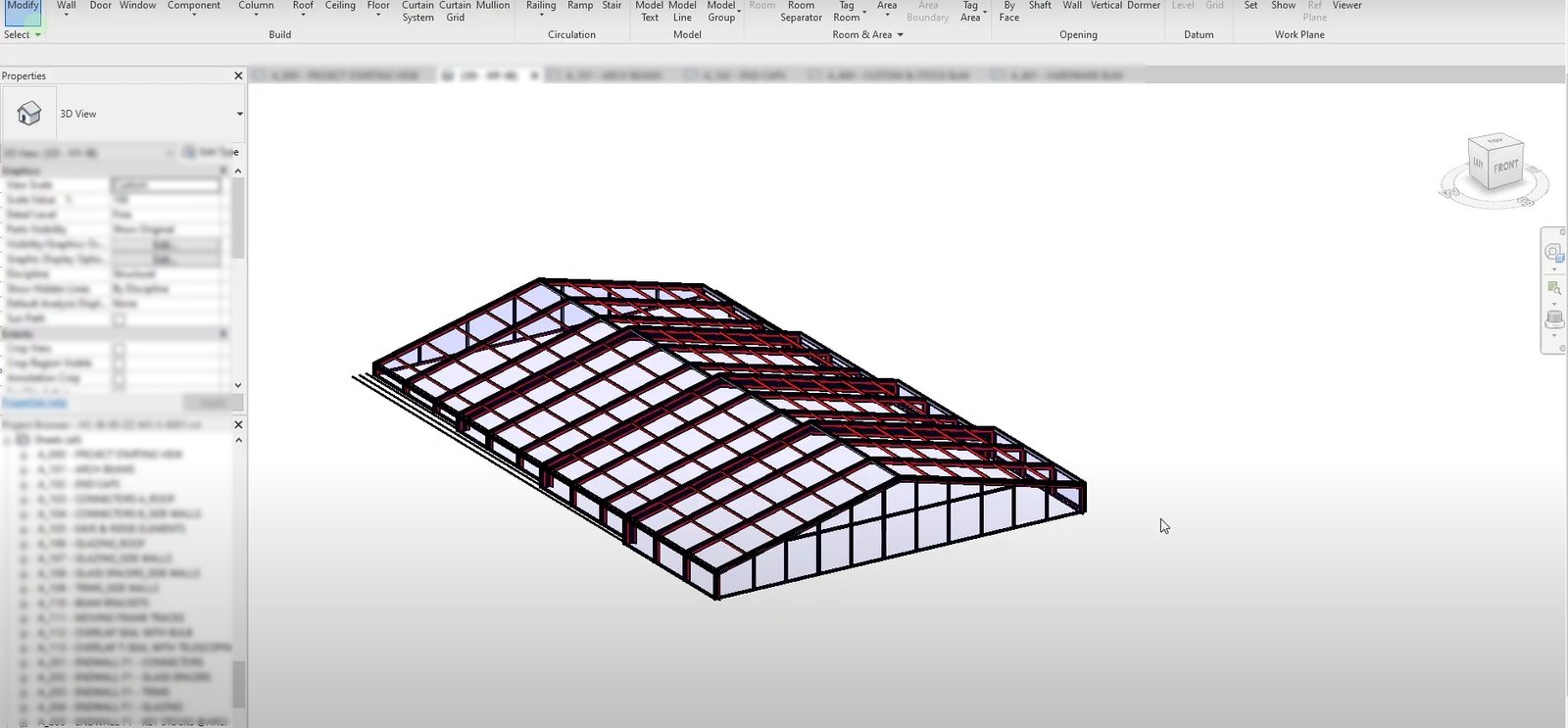This screenshot has height=728, width=1568.
Task: Activate the Curtain System tool
Action: [417, 11]
